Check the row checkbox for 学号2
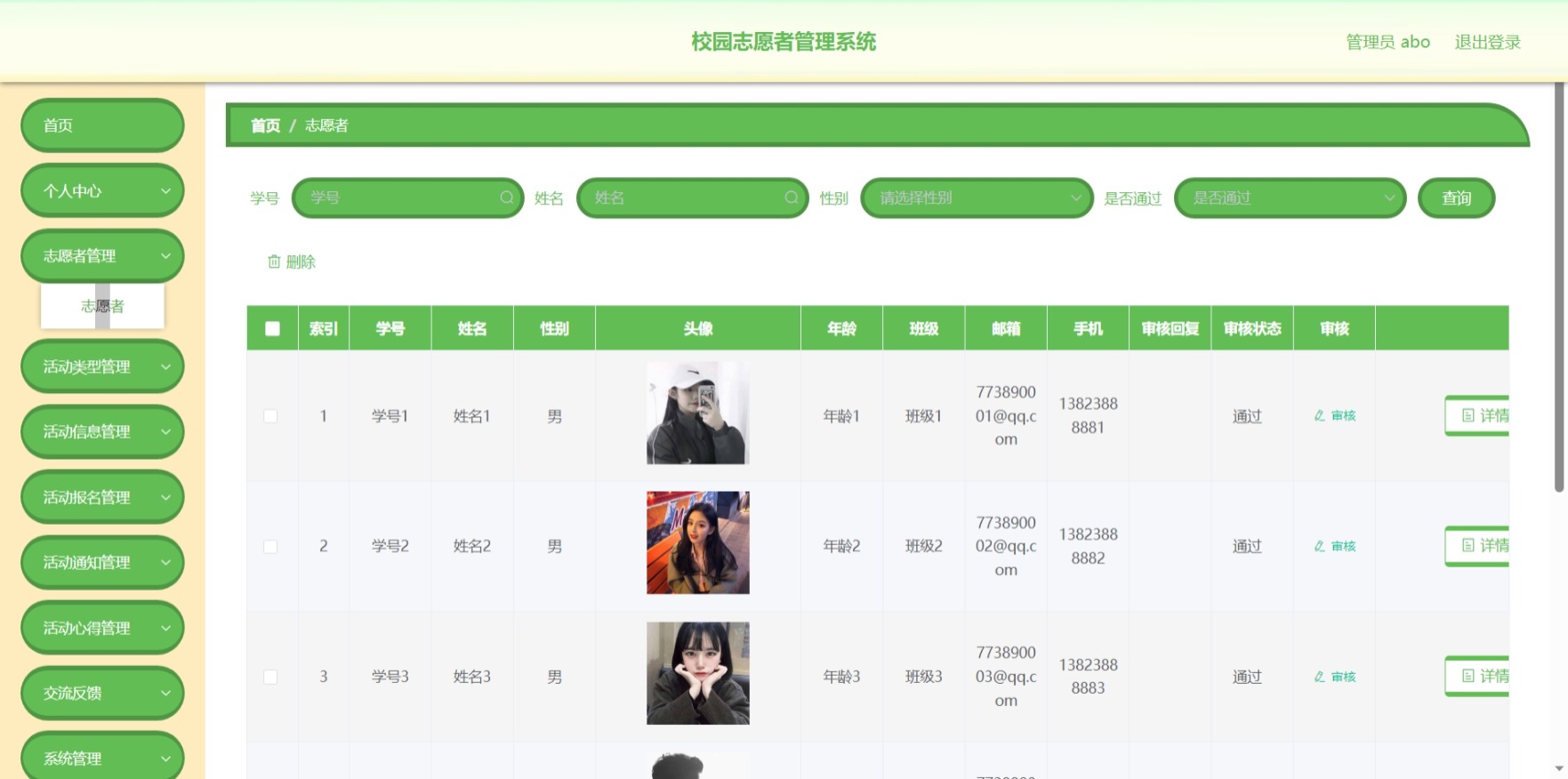Screen dimensions: 1568x779 [x=270, y=546]
